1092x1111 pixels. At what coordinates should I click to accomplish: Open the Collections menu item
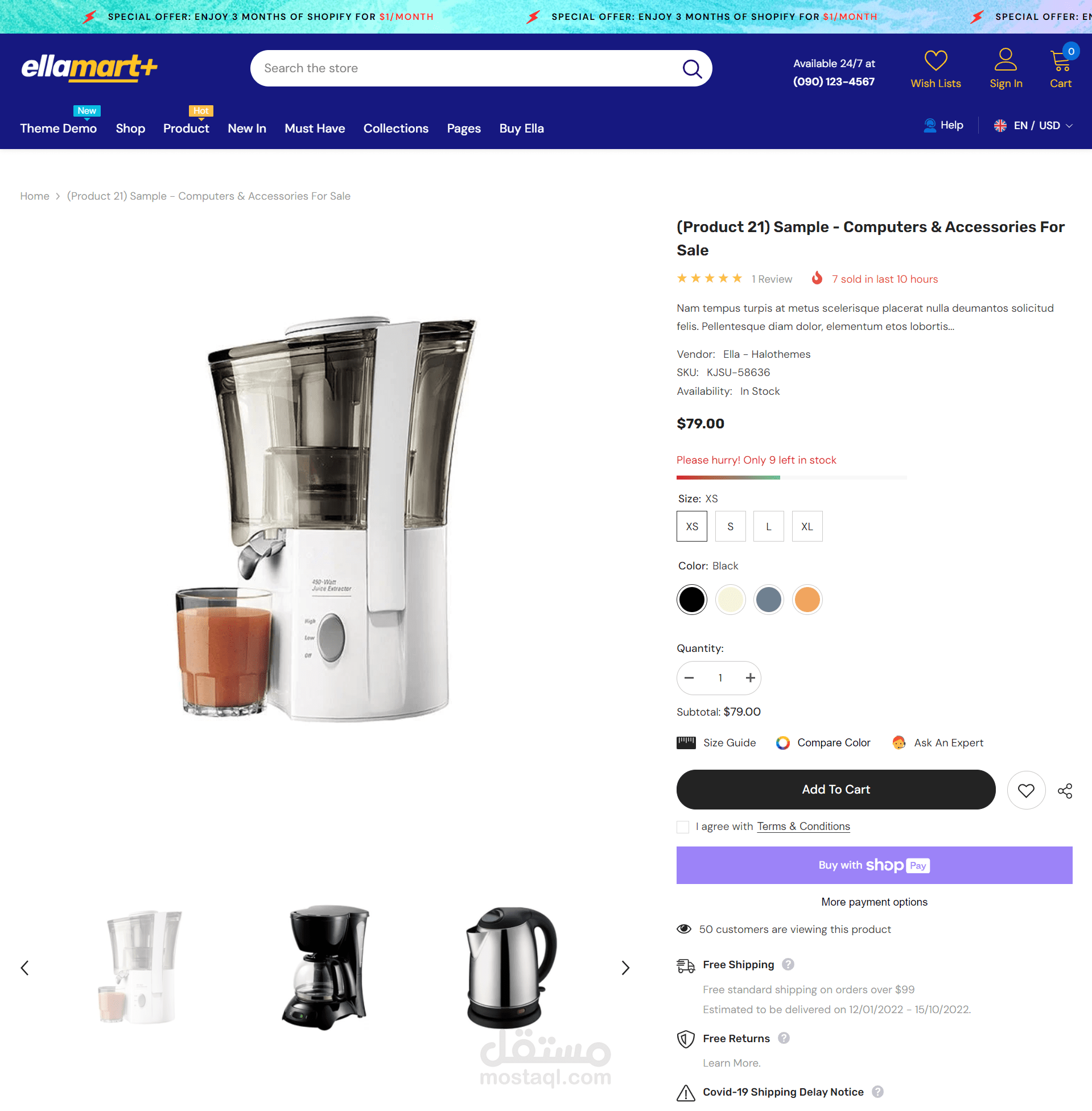[x=395, y=129]
